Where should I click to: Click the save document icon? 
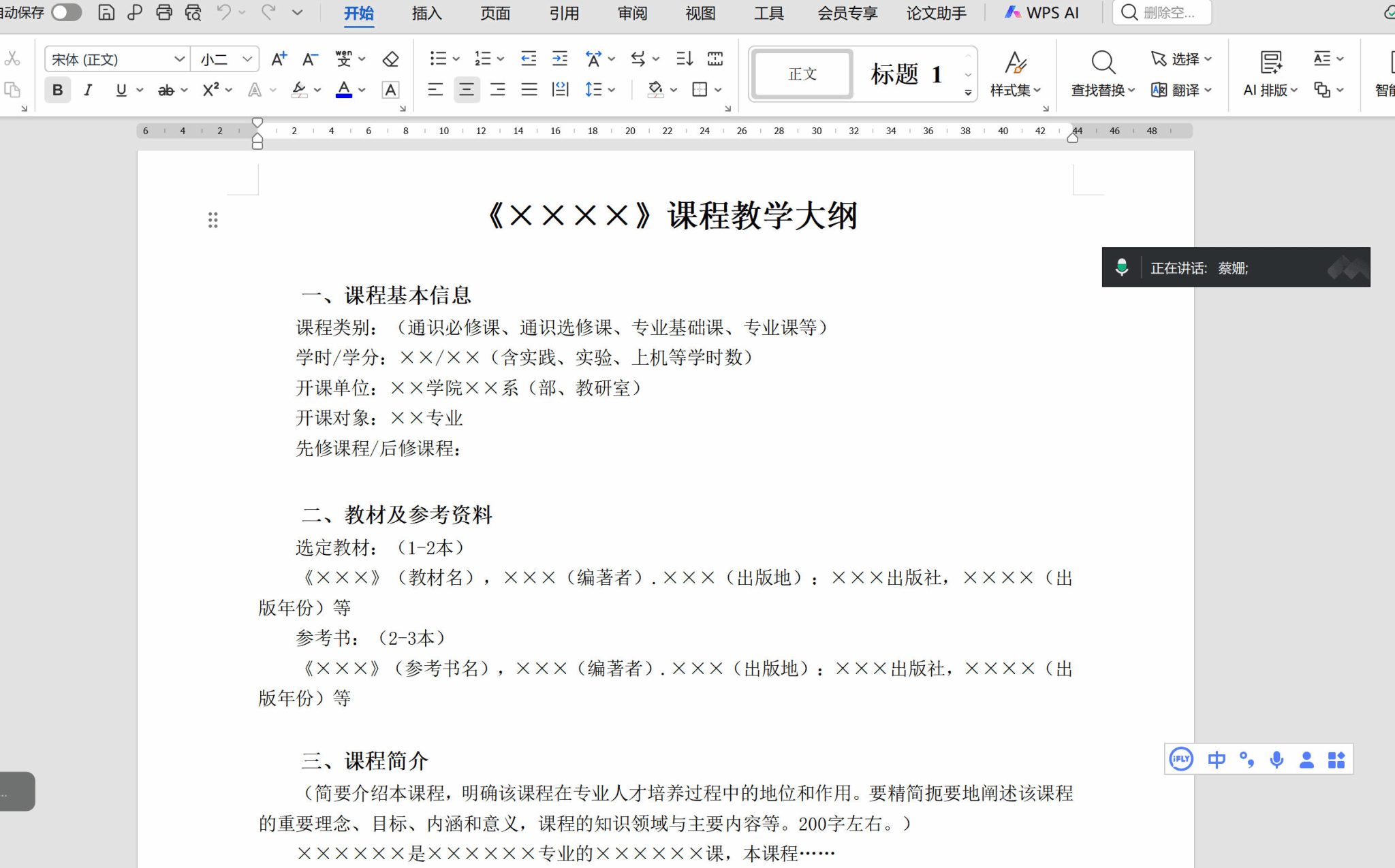click(x=106, y=12)
